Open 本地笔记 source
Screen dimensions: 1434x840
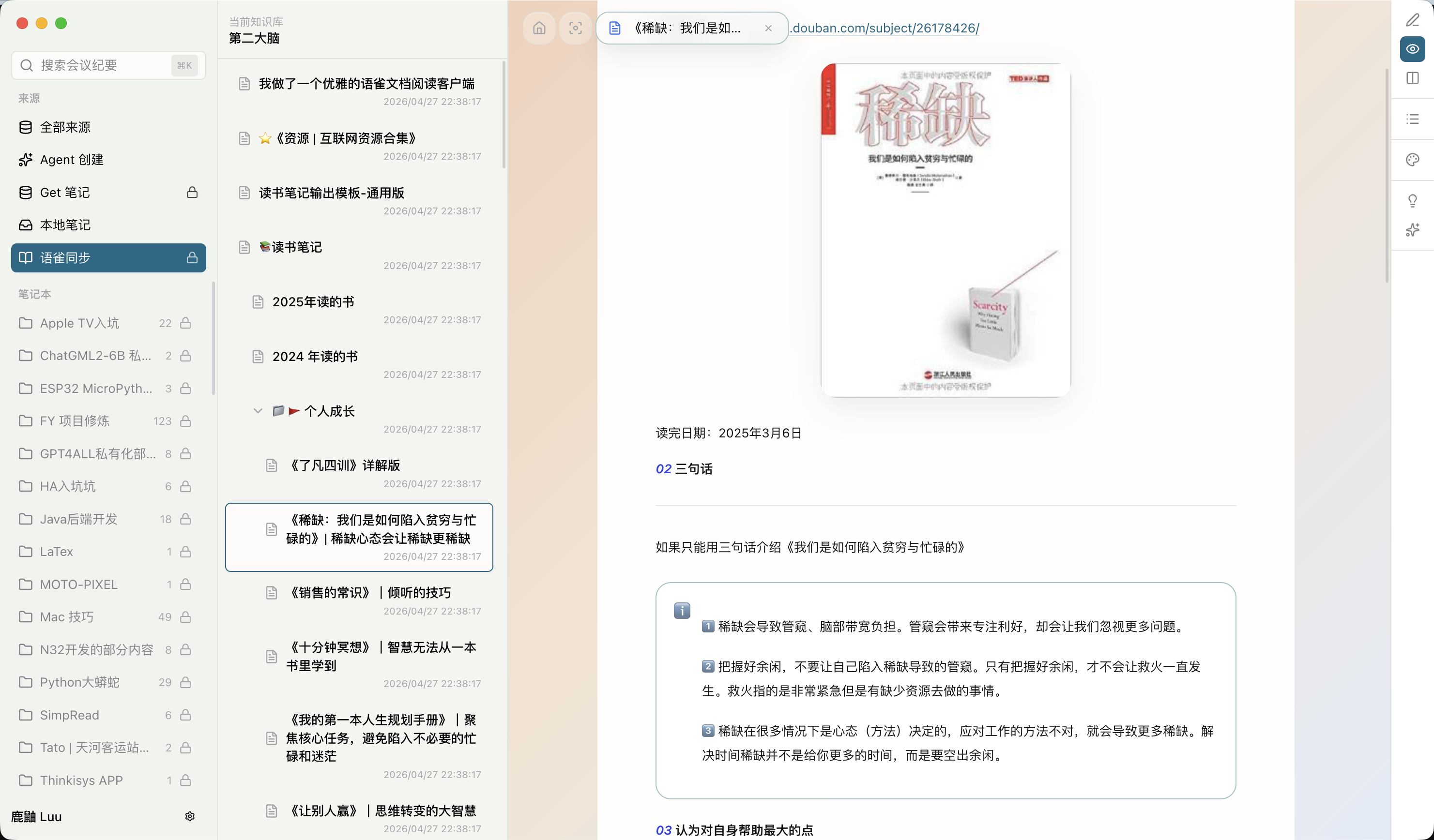[x=109, y=225]
